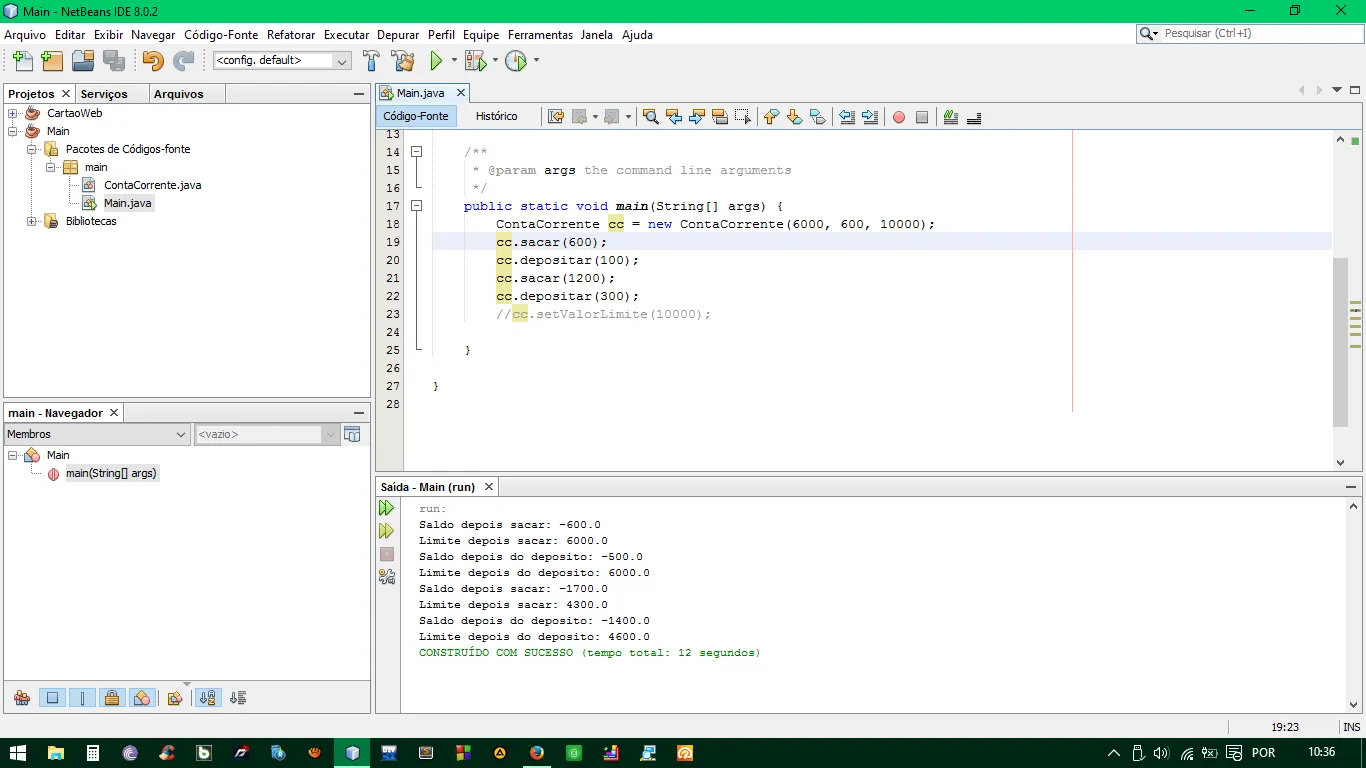
Task: Open ContaCorrente.java in the project tree
Action: (x=152, y=185)
